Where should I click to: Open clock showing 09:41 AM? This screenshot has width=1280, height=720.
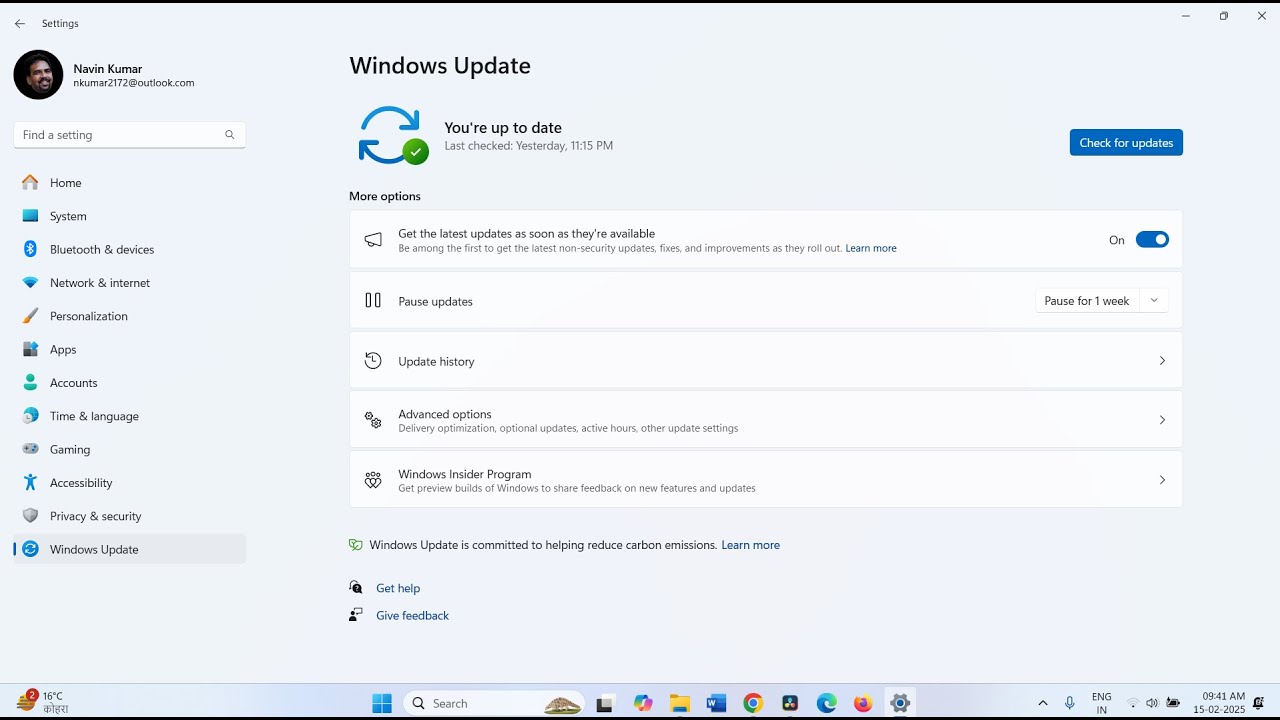pyautogui.click(x=1219, y=703)
